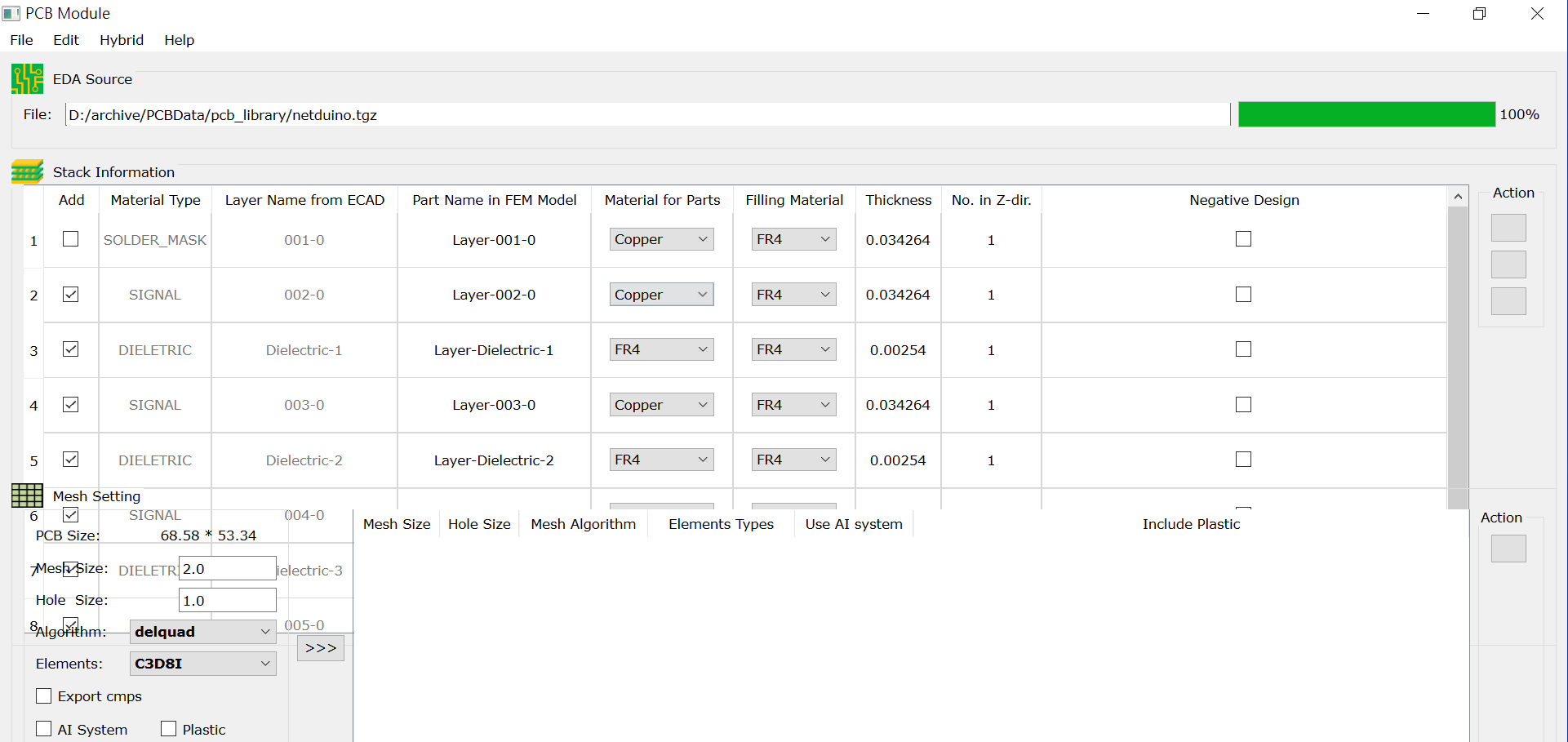1568x742 pixels.
Task: Open the Edit menu
Action: click(65, 40)
